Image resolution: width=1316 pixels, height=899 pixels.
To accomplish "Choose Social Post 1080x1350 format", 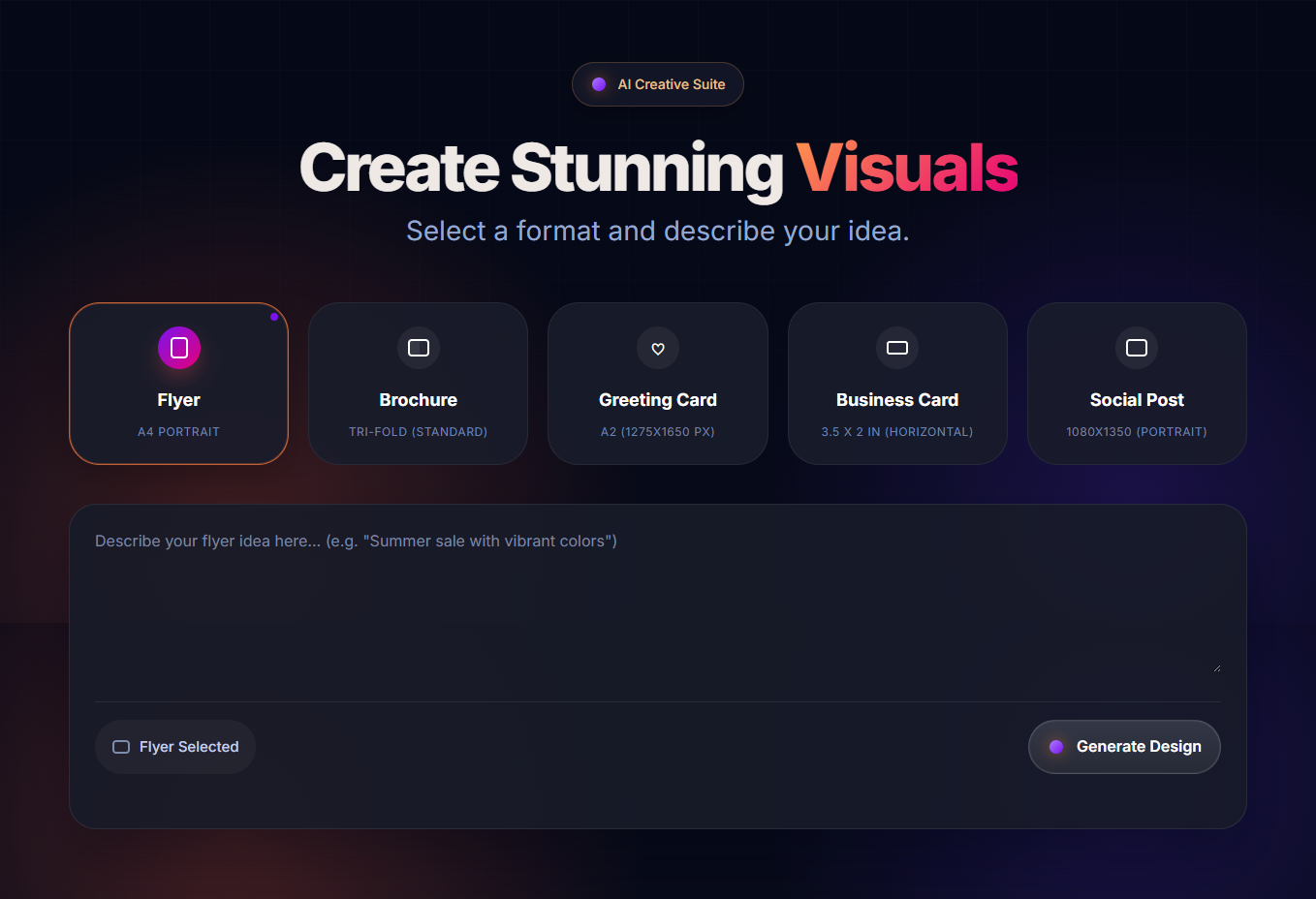I will coord(1137,384).
